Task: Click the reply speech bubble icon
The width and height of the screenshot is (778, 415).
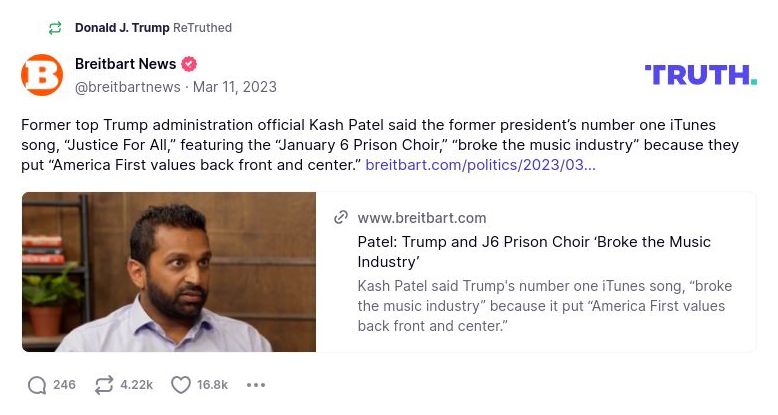Action: pyautogui.click(x=37, y=385)
